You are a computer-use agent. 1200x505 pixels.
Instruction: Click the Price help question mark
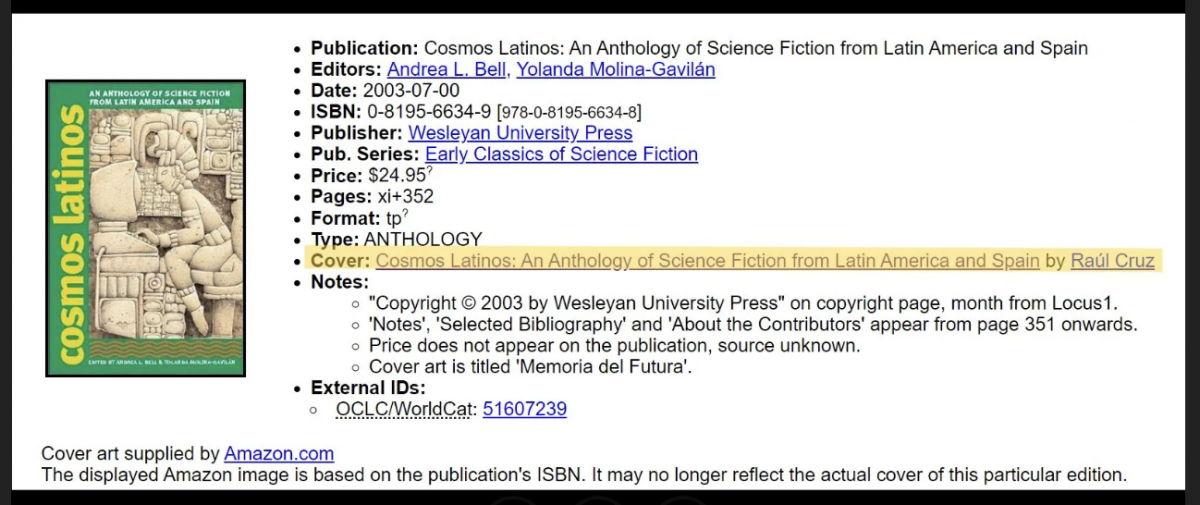pos(430,170)
